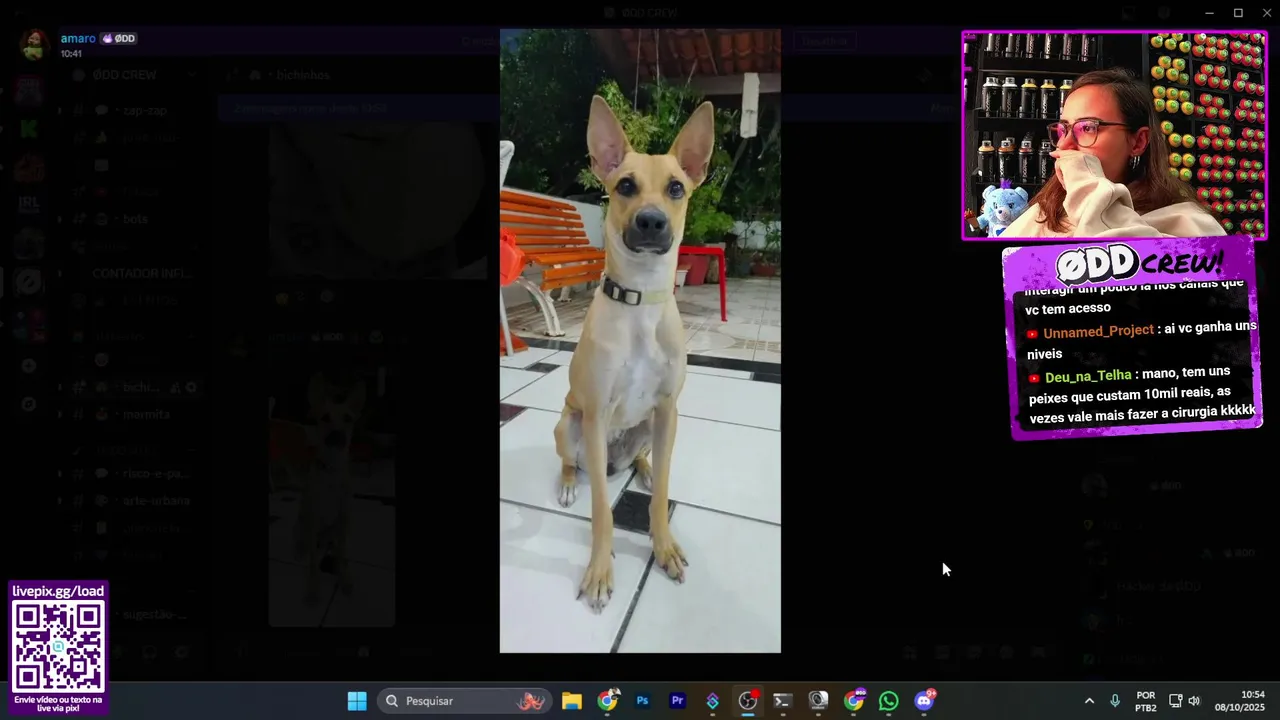Open the terminal icon in the taskbar
The image size is (1280, 720).
coord(783,701)
